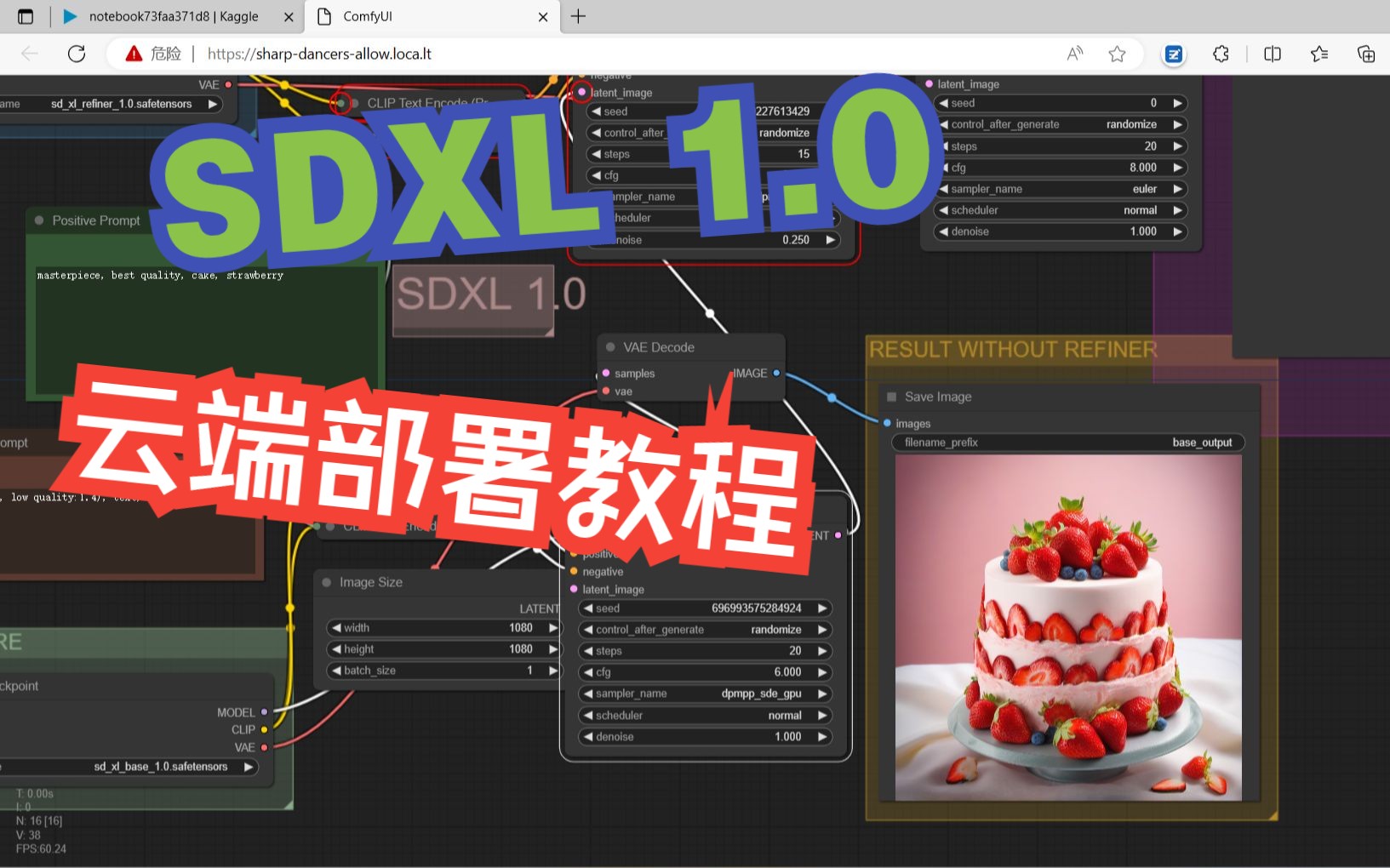Close the Kaggle notebook tab

click(289, 16)
